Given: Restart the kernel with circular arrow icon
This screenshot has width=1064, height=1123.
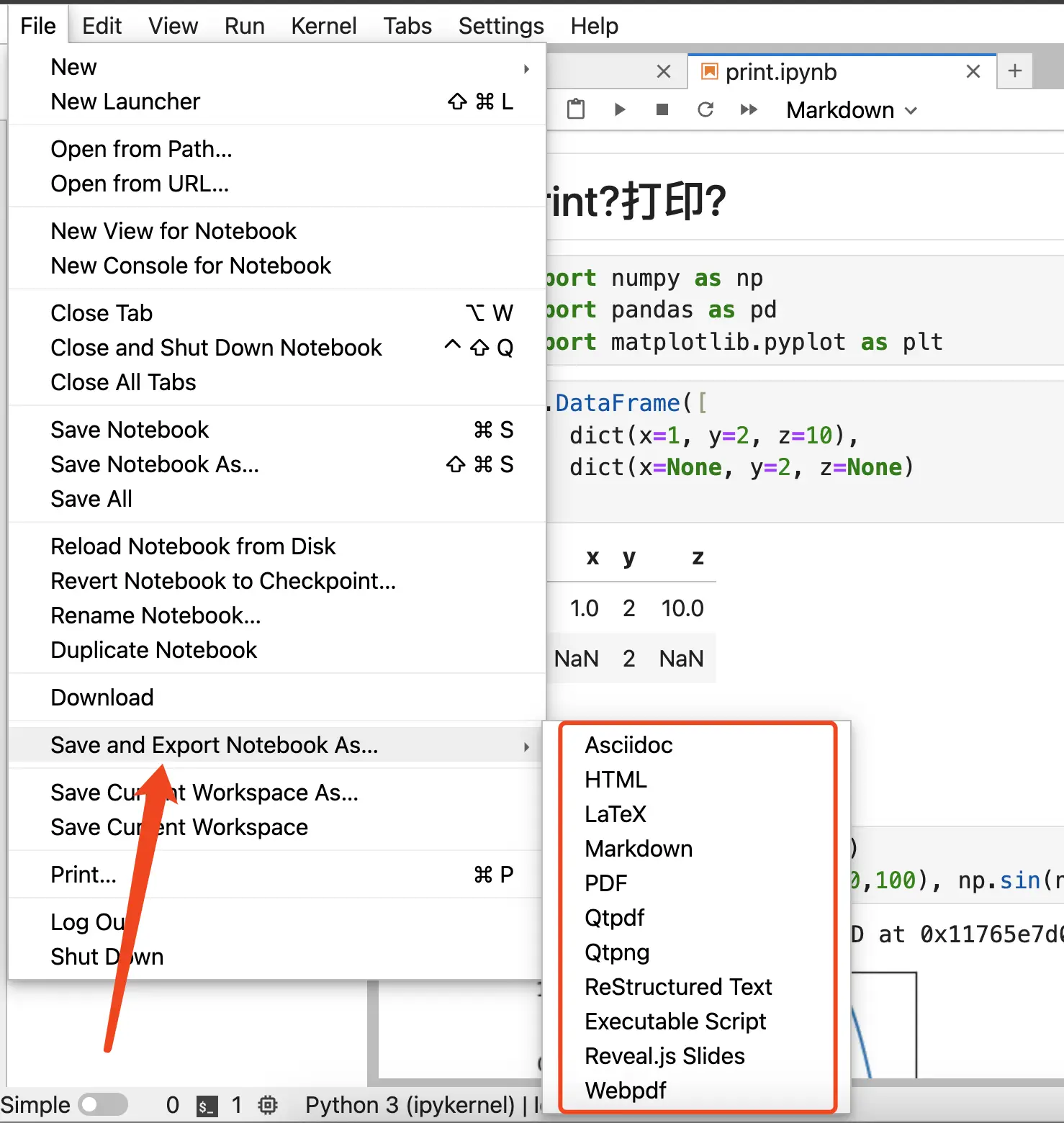Looking at the screenshot, I should click(705, 109).
